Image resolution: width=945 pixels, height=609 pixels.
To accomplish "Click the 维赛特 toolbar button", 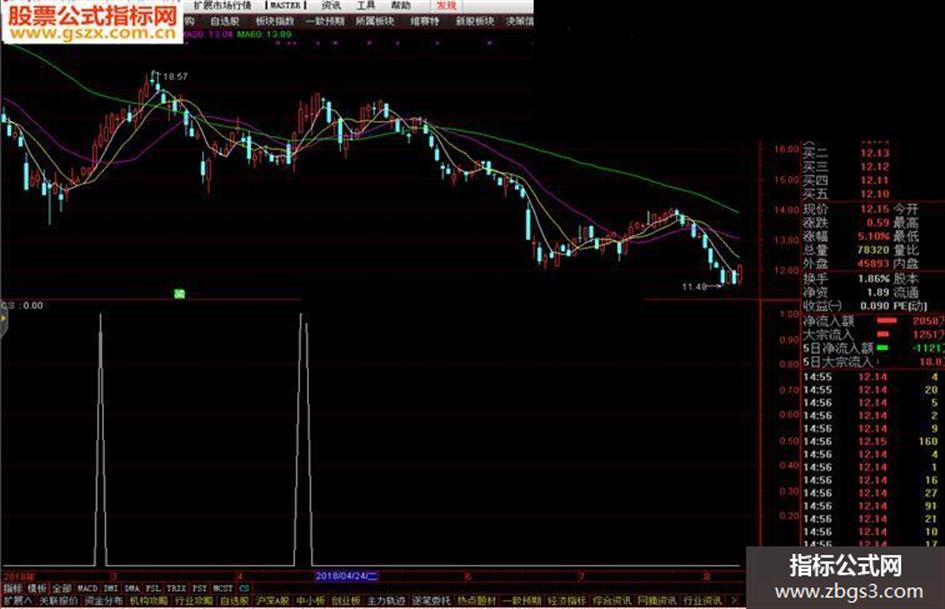I will tap(425, 22).
